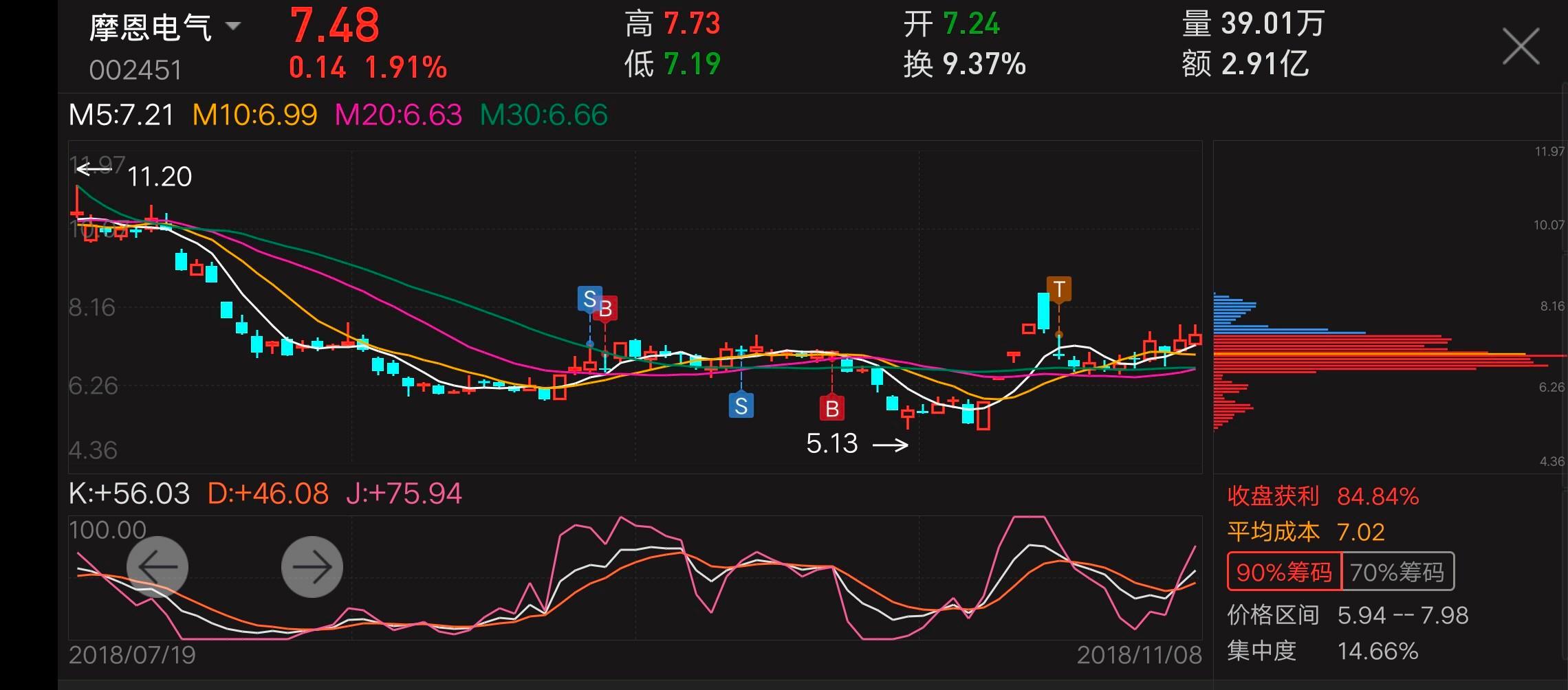Go to previous stock with left arrow button

157,566
